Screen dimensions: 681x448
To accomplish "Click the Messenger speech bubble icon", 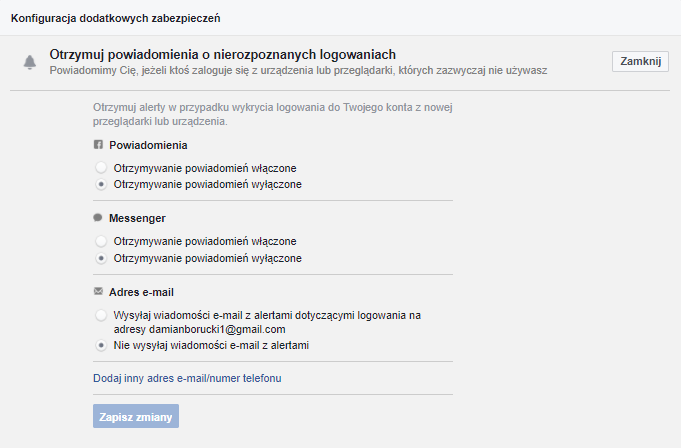I will [98, 218].
